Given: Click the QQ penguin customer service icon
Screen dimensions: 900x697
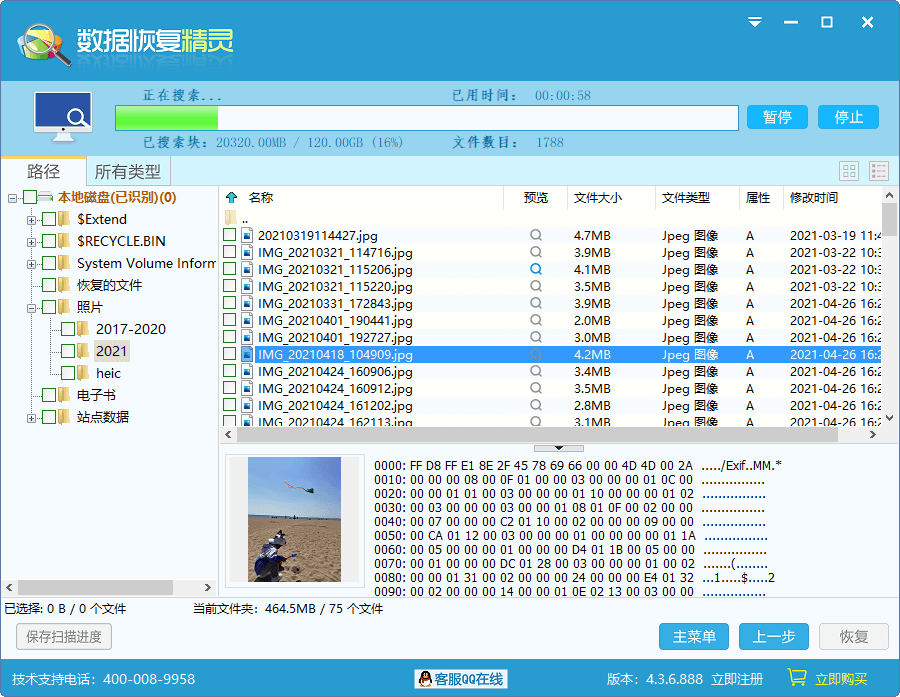Looking at the screenshot, I should coord(425,679).
